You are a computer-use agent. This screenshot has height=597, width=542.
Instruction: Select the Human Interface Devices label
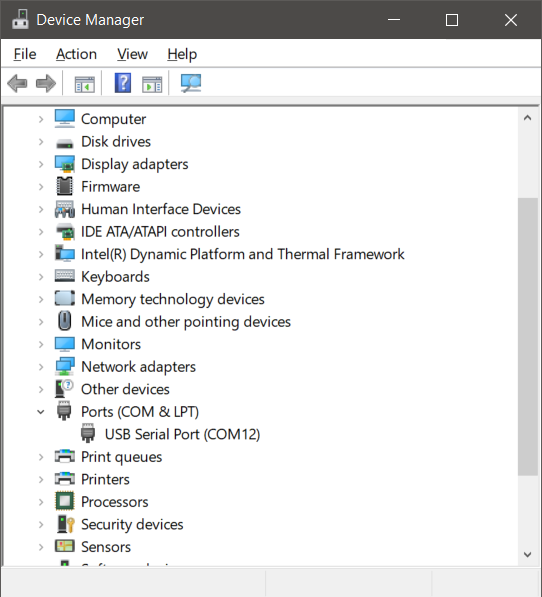tap(161, 209)
